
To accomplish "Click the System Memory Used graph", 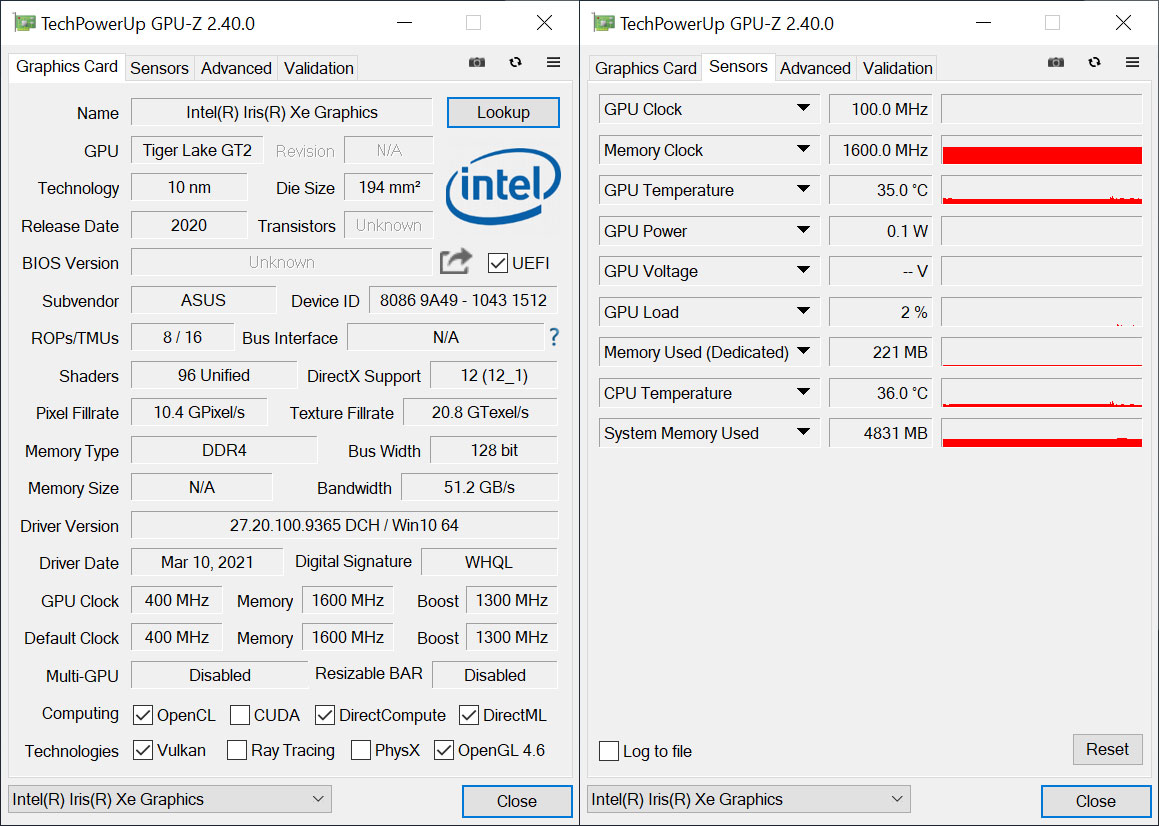I will (x=1042, y=433).
